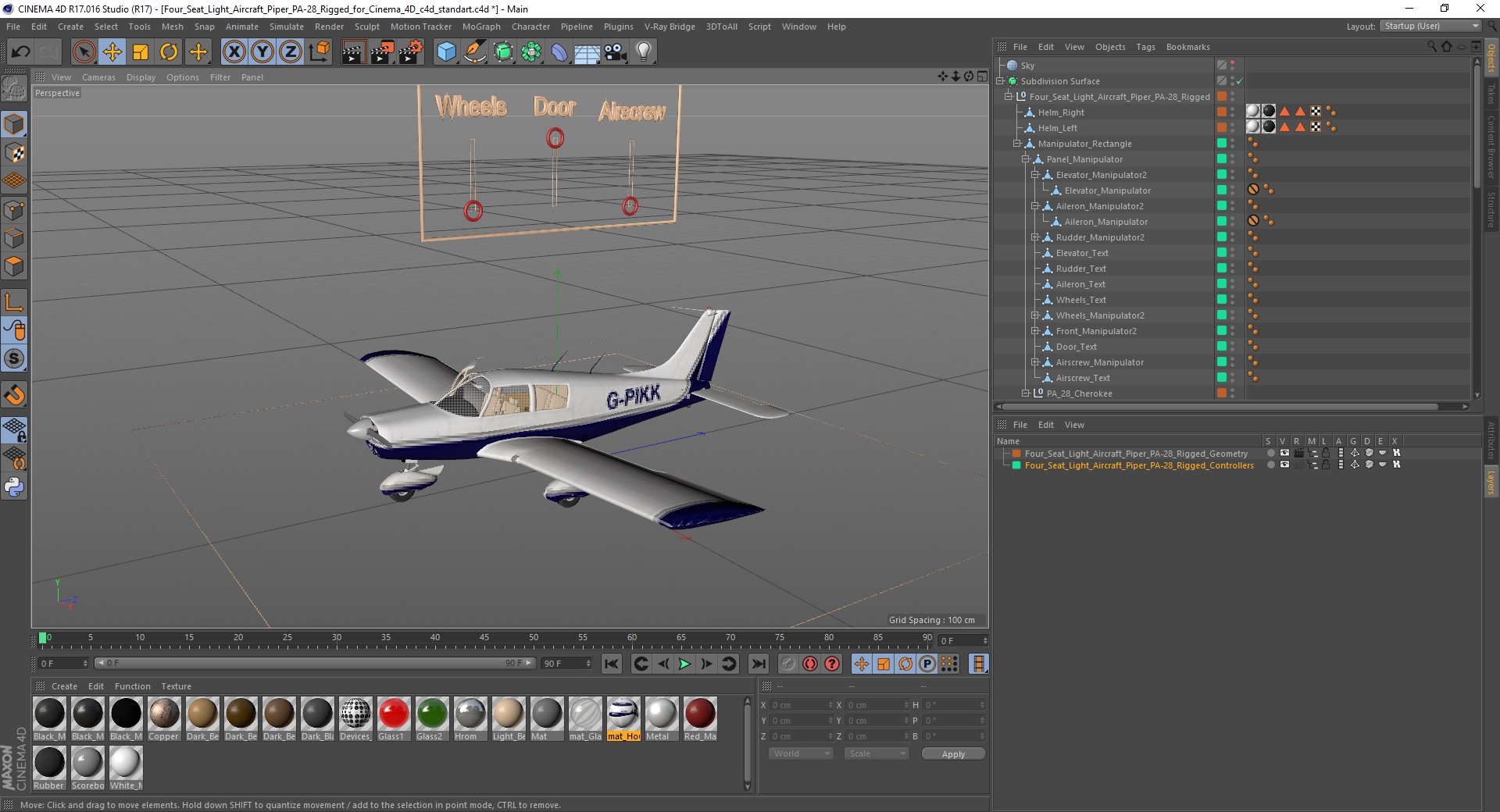
Task: Open Edit Render Settings icon
Action: point(411,52)
